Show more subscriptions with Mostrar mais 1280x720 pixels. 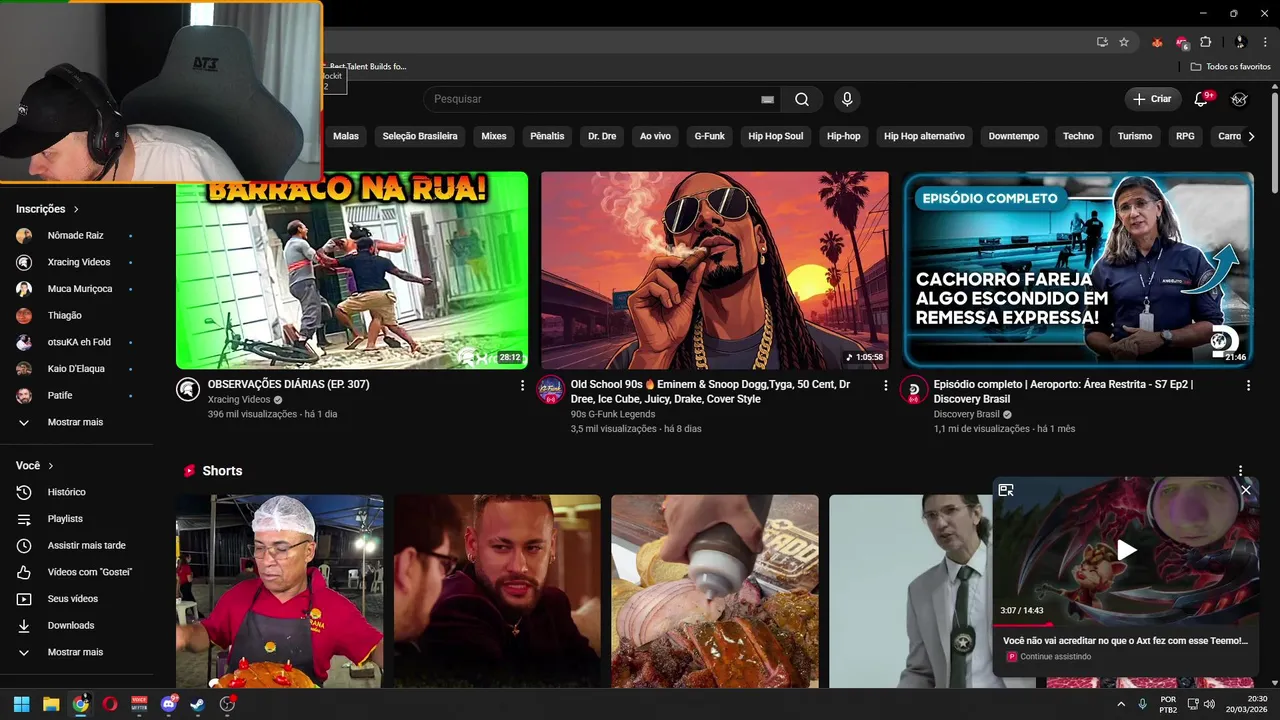tap(76, 422)
